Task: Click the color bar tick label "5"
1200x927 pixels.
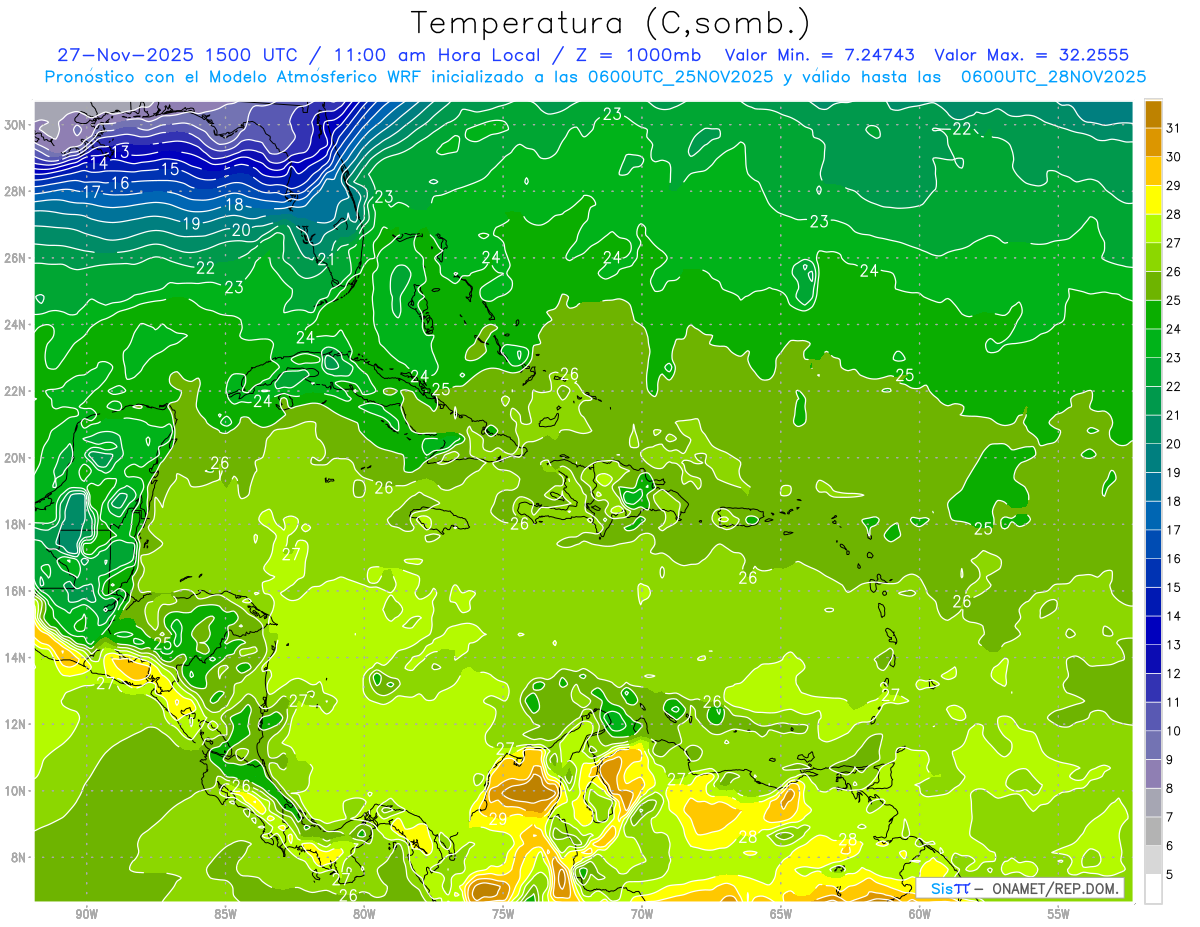Action: [x=1170, y=875]
